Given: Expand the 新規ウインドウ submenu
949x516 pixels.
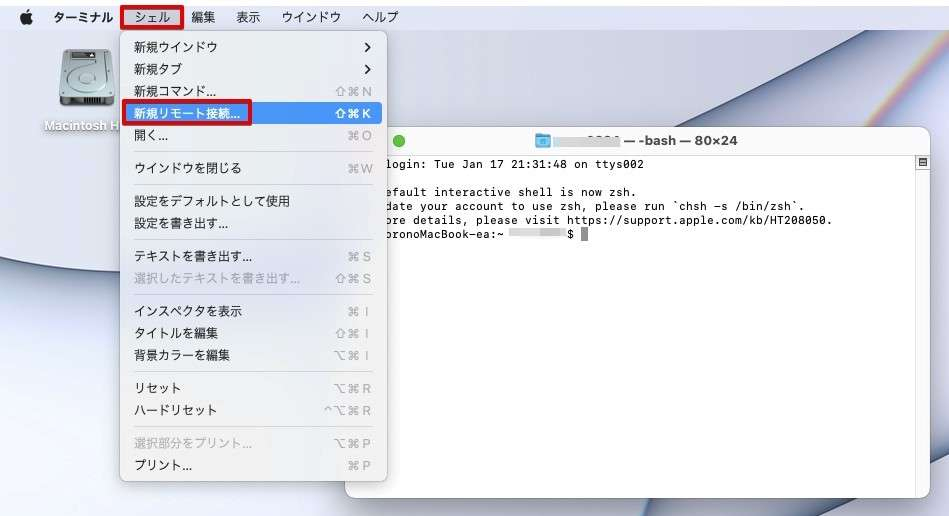Looking at the screenshot, I should point(253,47).
